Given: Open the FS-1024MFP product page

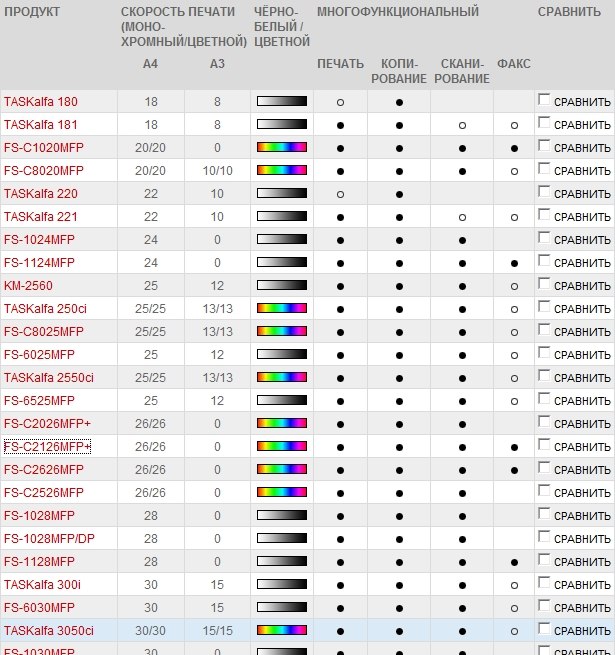Looking at the screenshot, I should point(39,239).
